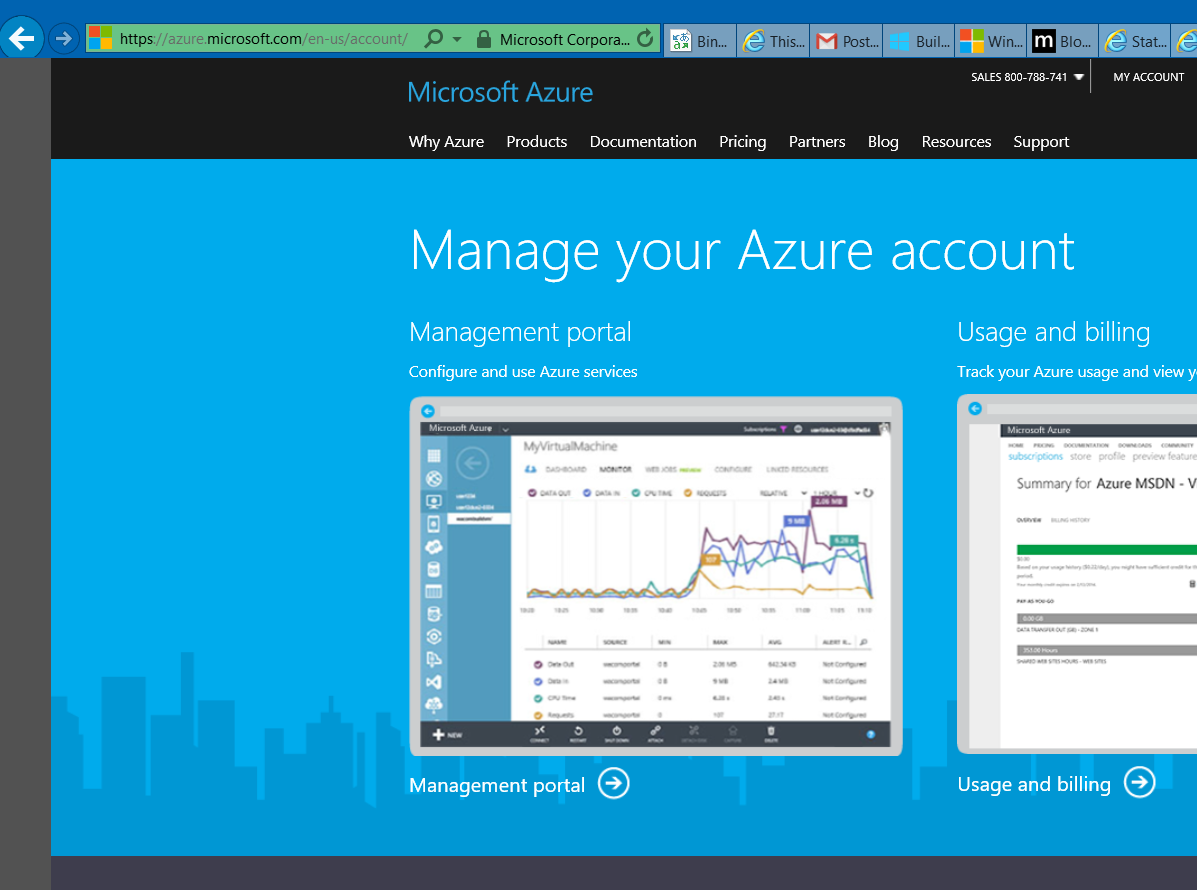This screenshot has width=1197, height=890.
Task: Click the Usage and billing arrow circle icon
Action: pos(1139,782)
